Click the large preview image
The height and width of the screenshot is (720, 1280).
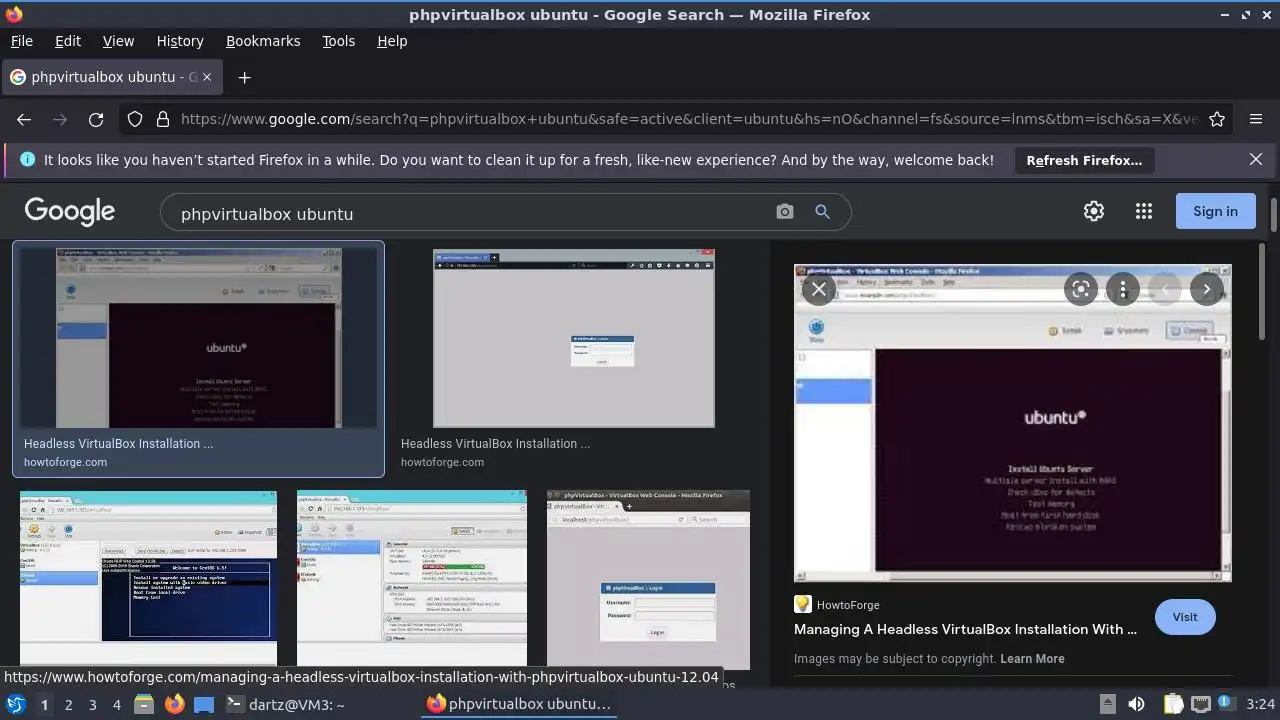1012,423
